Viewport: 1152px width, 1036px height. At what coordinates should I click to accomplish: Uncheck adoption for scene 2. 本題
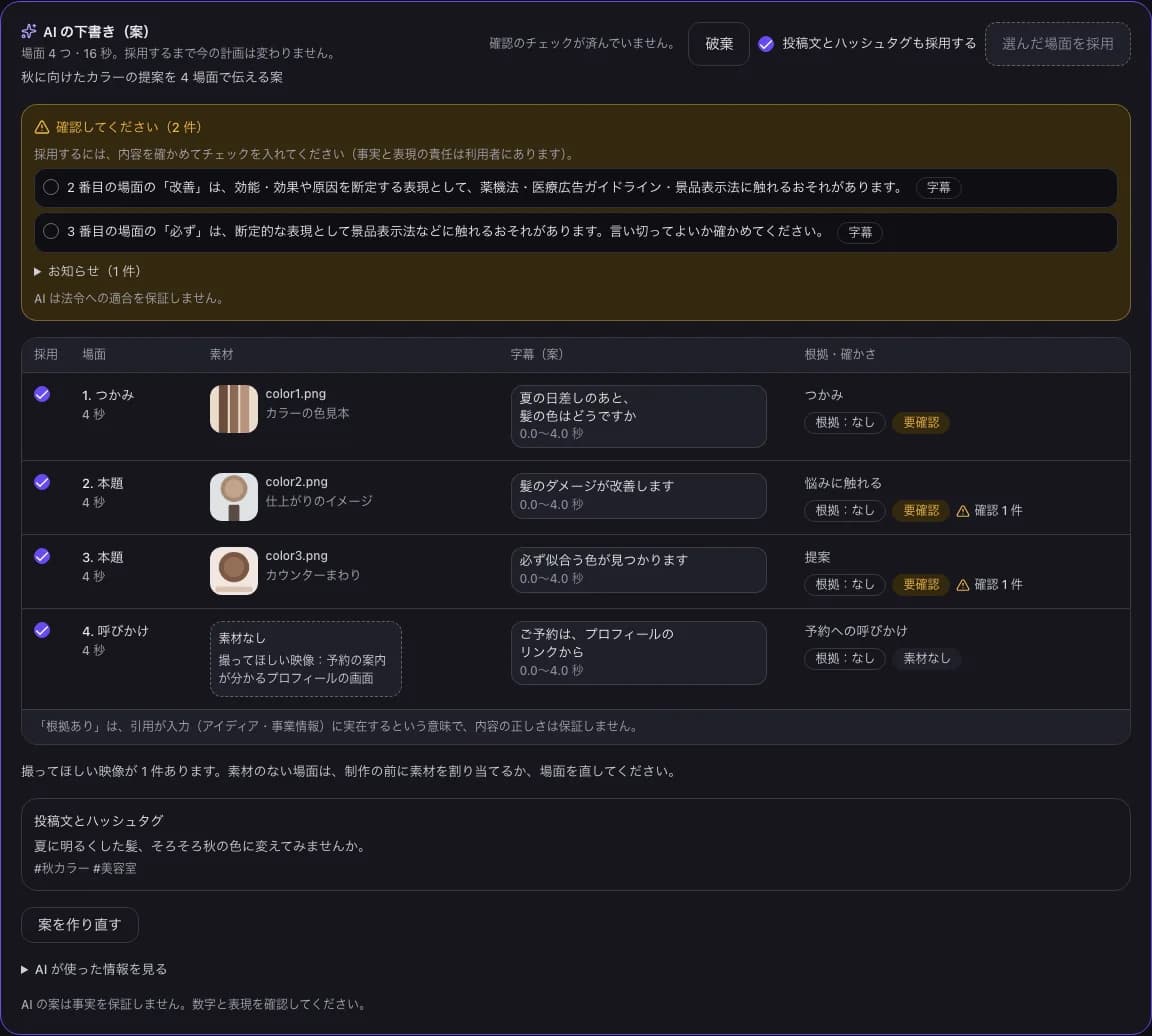coord(42,483)
